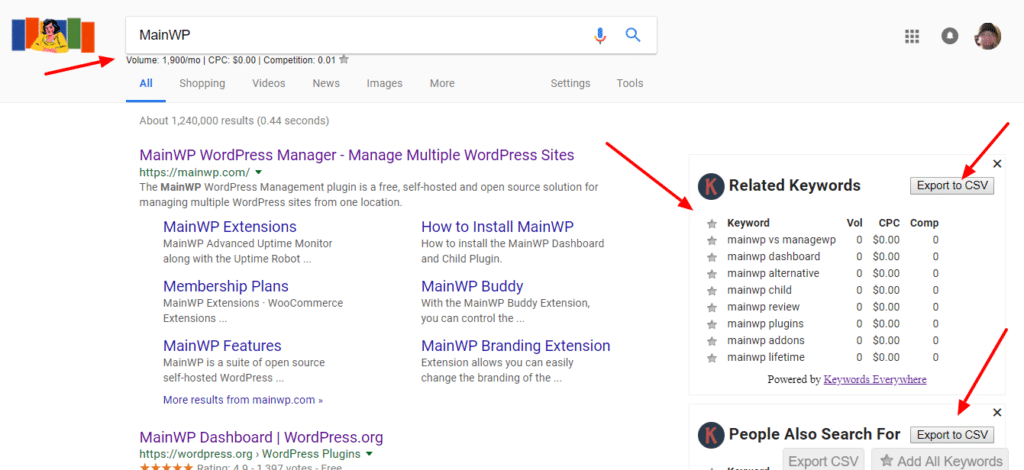This screenshot has height=470, width=1024.
Task: Open the Membership Plans sitelink
Action: click(226, 287)
